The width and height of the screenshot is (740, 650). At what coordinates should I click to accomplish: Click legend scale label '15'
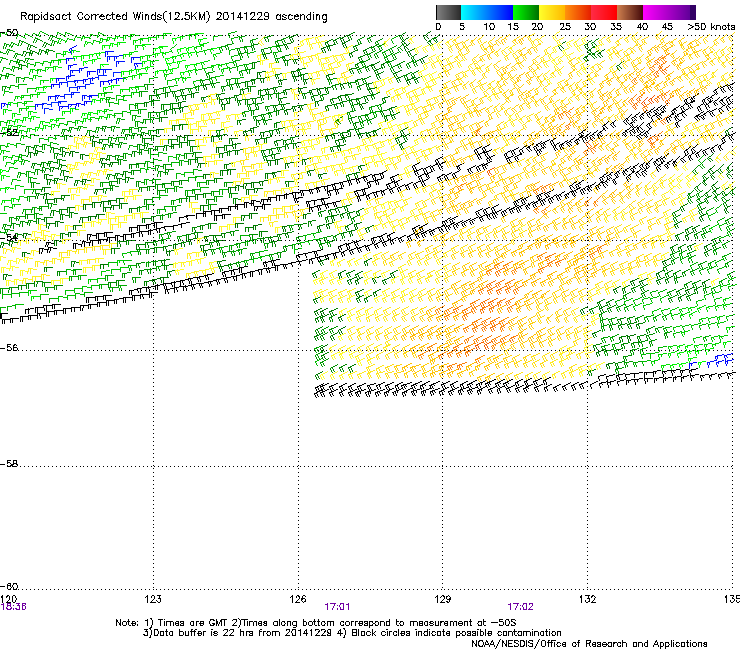(x=513, y=27)
